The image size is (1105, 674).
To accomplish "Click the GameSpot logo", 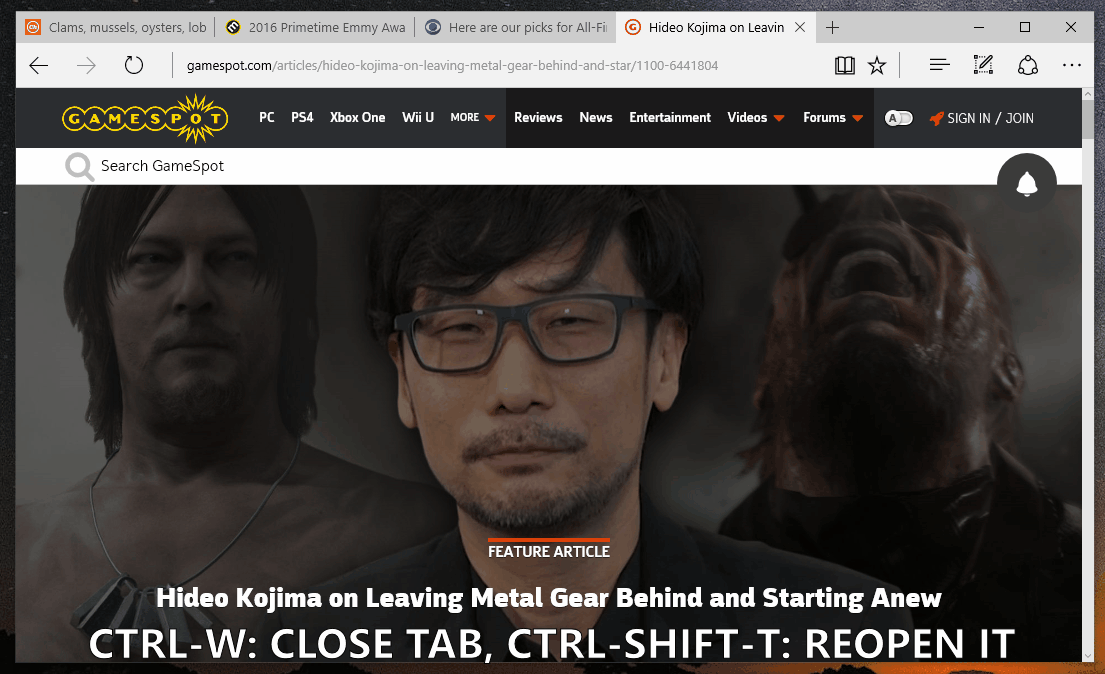I will [145, 117].
